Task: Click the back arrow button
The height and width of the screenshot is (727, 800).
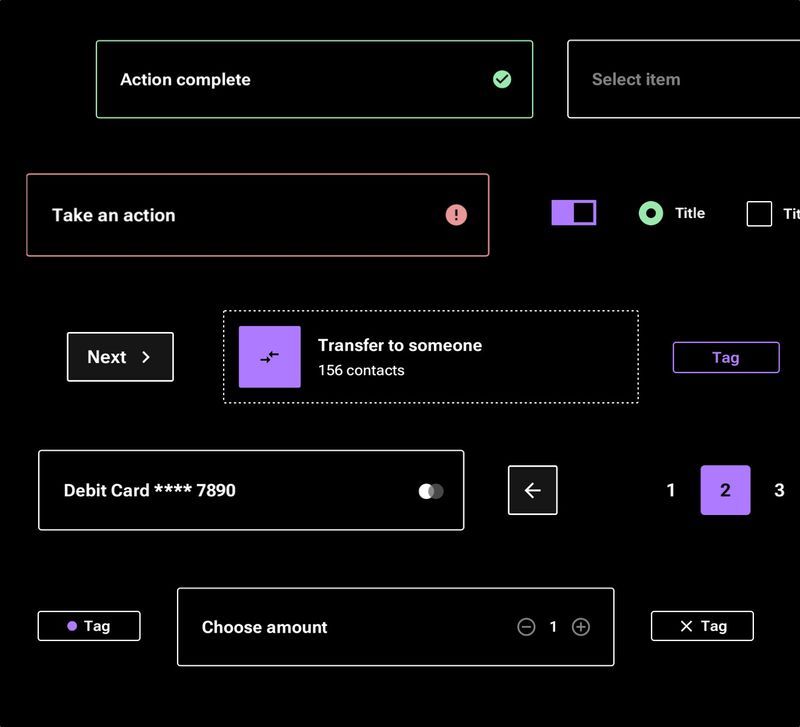Action: (532, 490)
